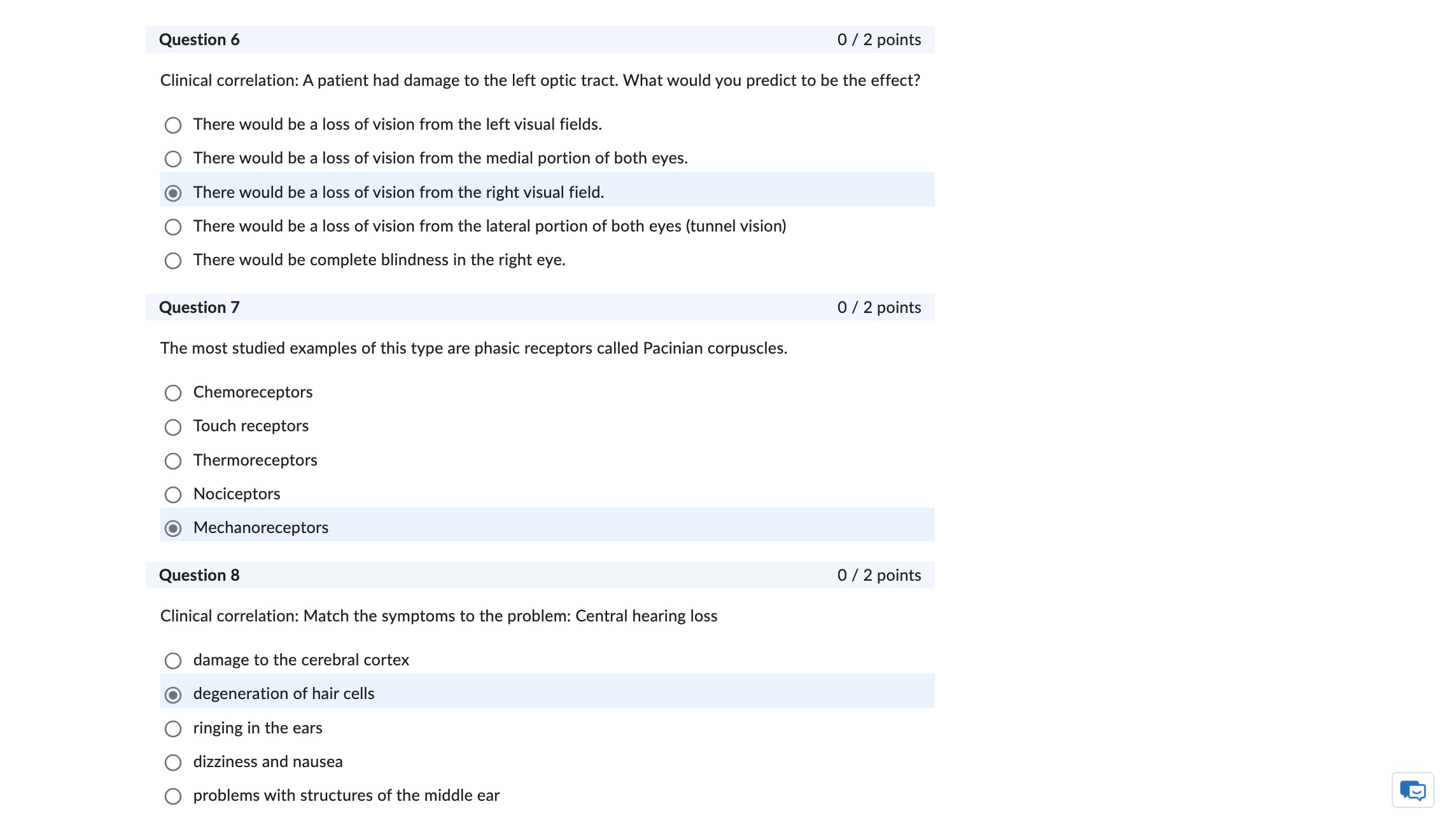This screenshot has height=825, width=1456.
Task: Pick 'Nociceptors' in Question 7
Action: (x=172, y=494)
